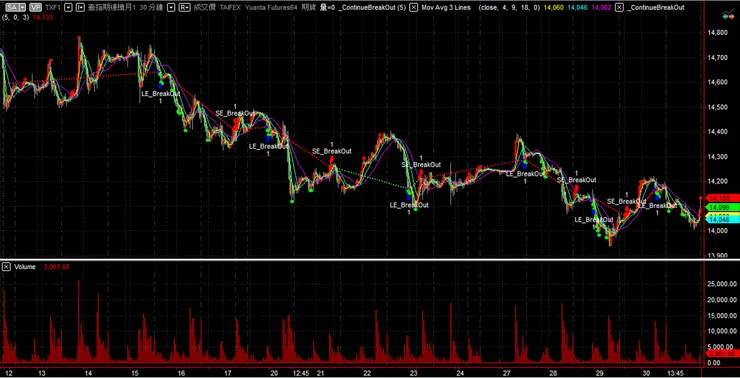Toggle the X box beside Volume
Screen dimensions: 740x378
coord(6,267)
